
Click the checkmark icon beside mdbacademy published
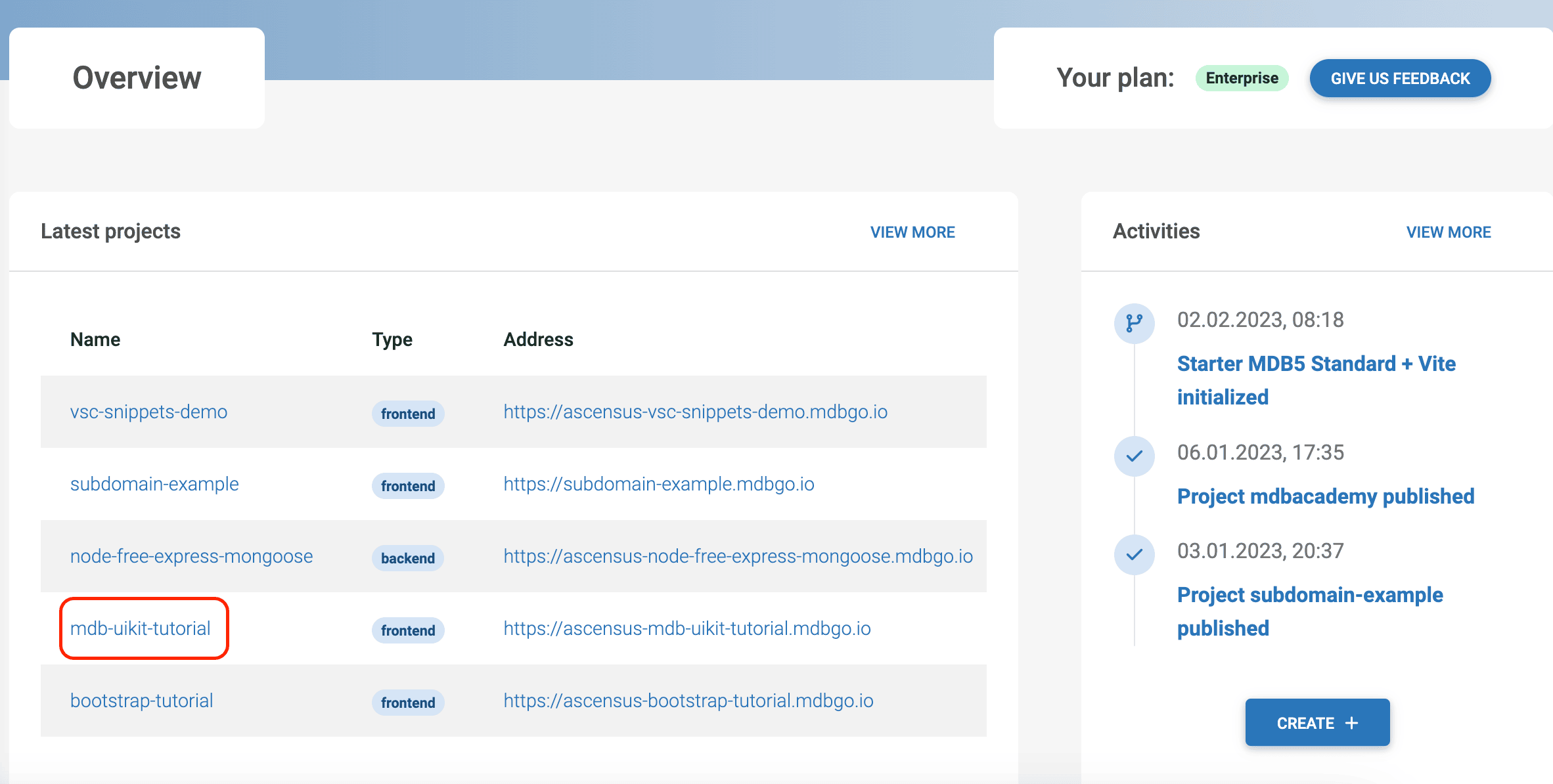click(x=1134, y=456)
